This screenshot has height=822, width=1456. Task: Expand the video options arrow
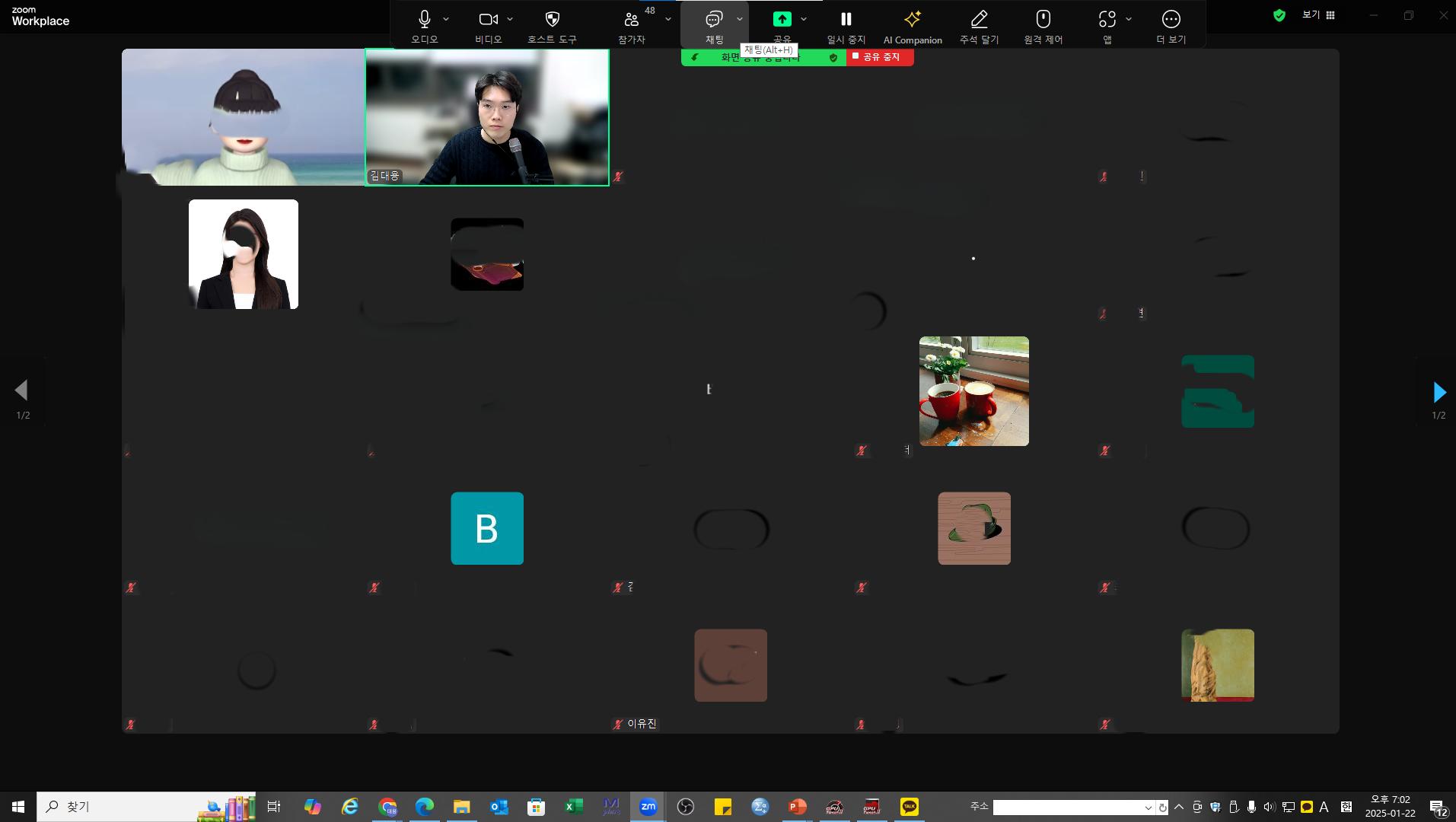(x=510, y=19)
